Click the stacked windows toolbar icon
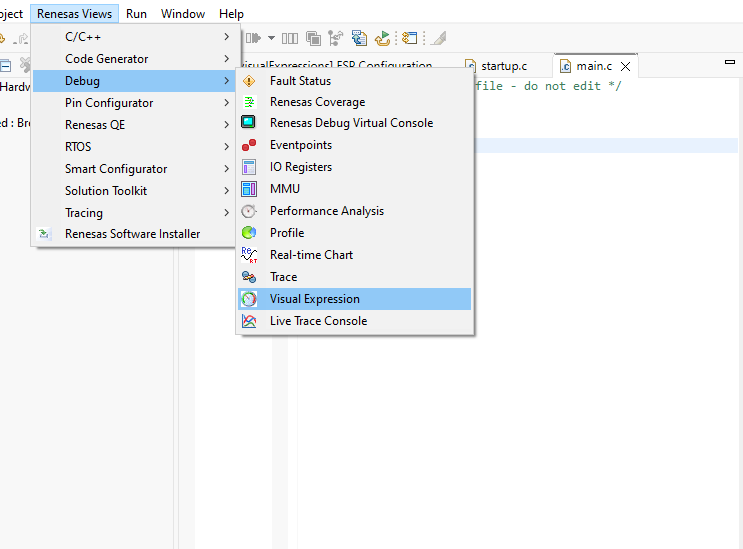The image size is (743, 549). click(x=313, y=38)
